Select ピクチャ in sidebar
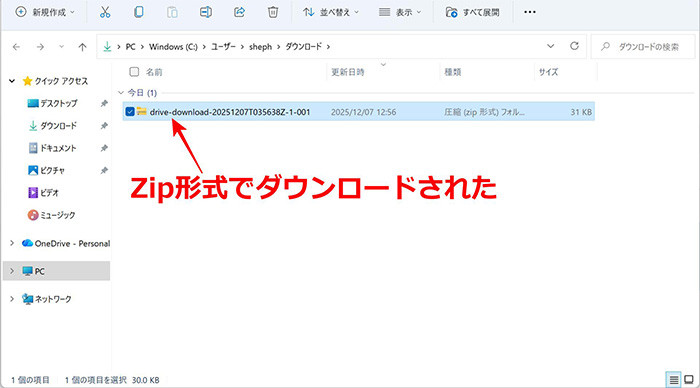Viewport: 700px width, 388px height. click(46, 171)
